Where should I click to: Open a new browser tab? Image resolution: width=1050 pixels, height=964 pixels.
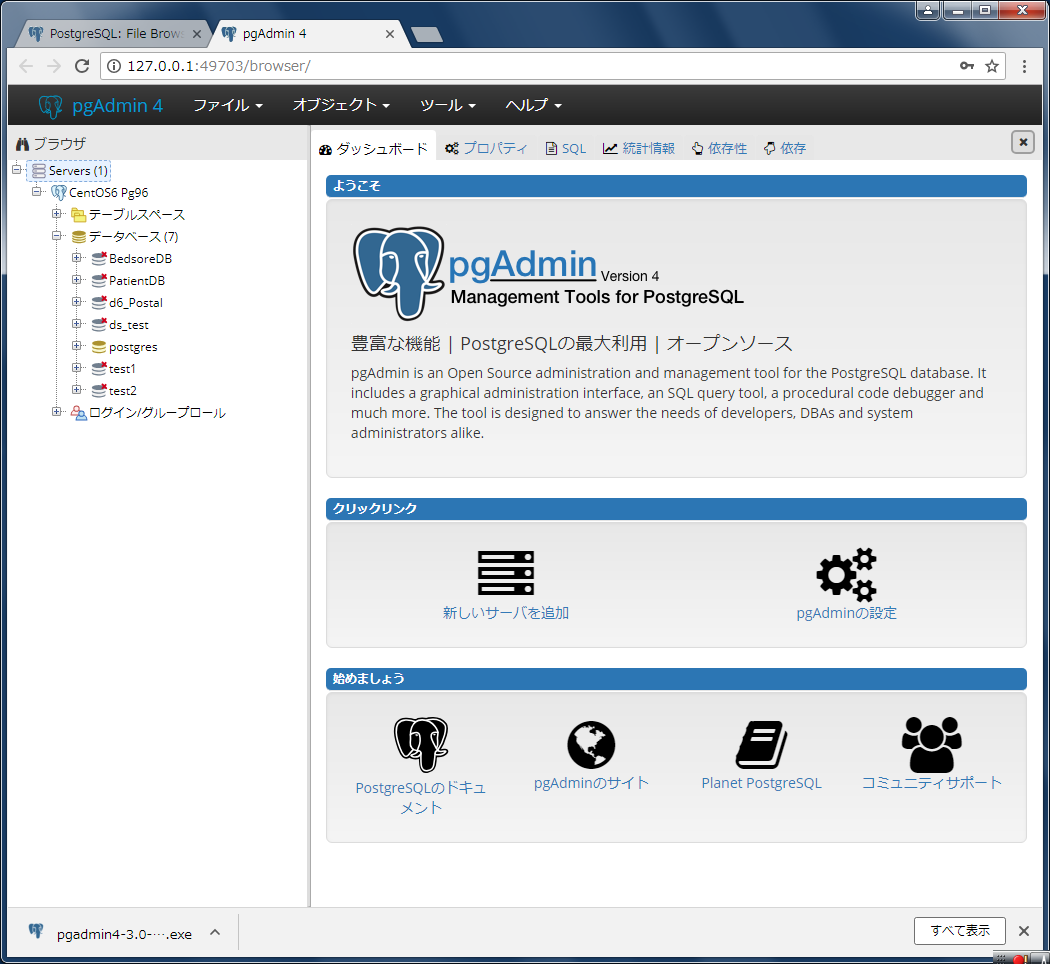427,34
